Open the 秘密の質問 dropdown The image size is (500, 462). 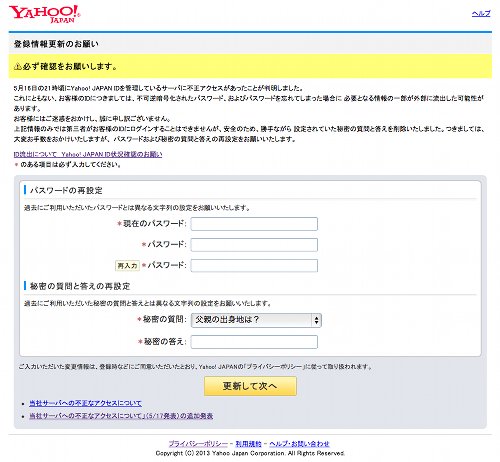(256, 320)
